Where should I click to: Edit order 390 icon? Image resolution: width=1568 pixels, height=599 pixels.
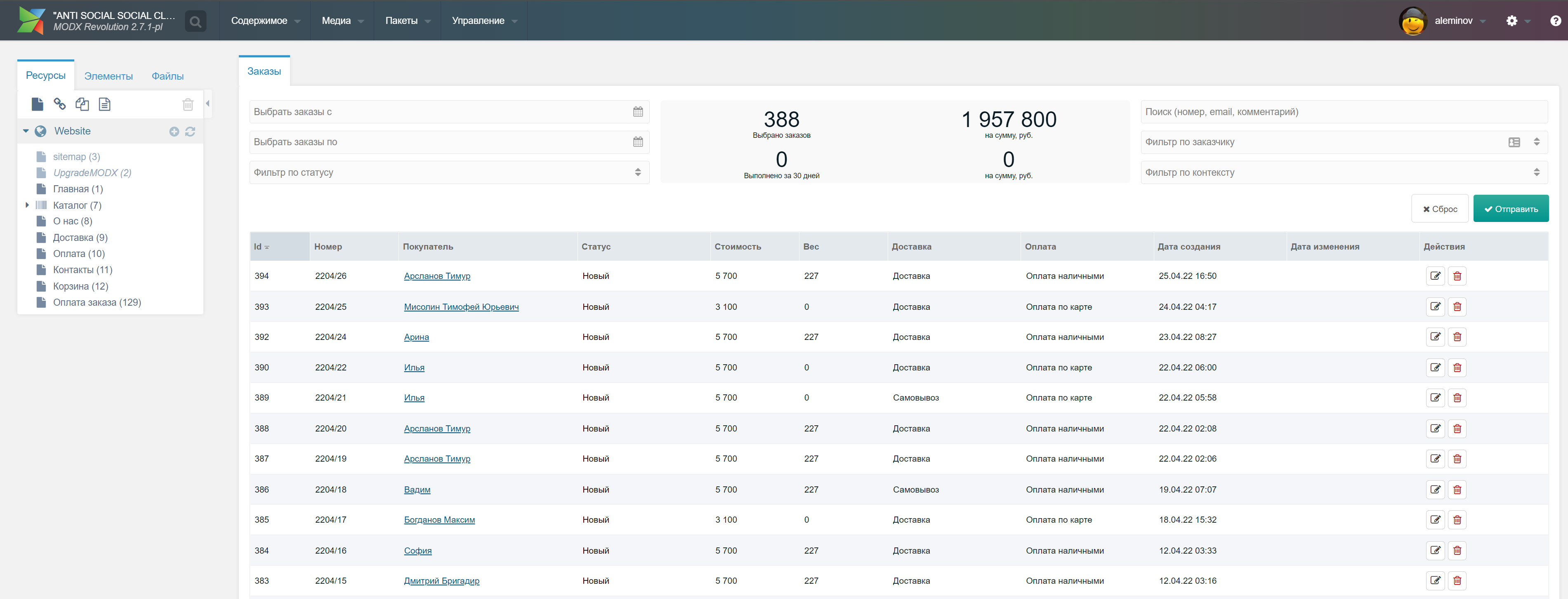pyautogui.click(x=1435, y=367)
